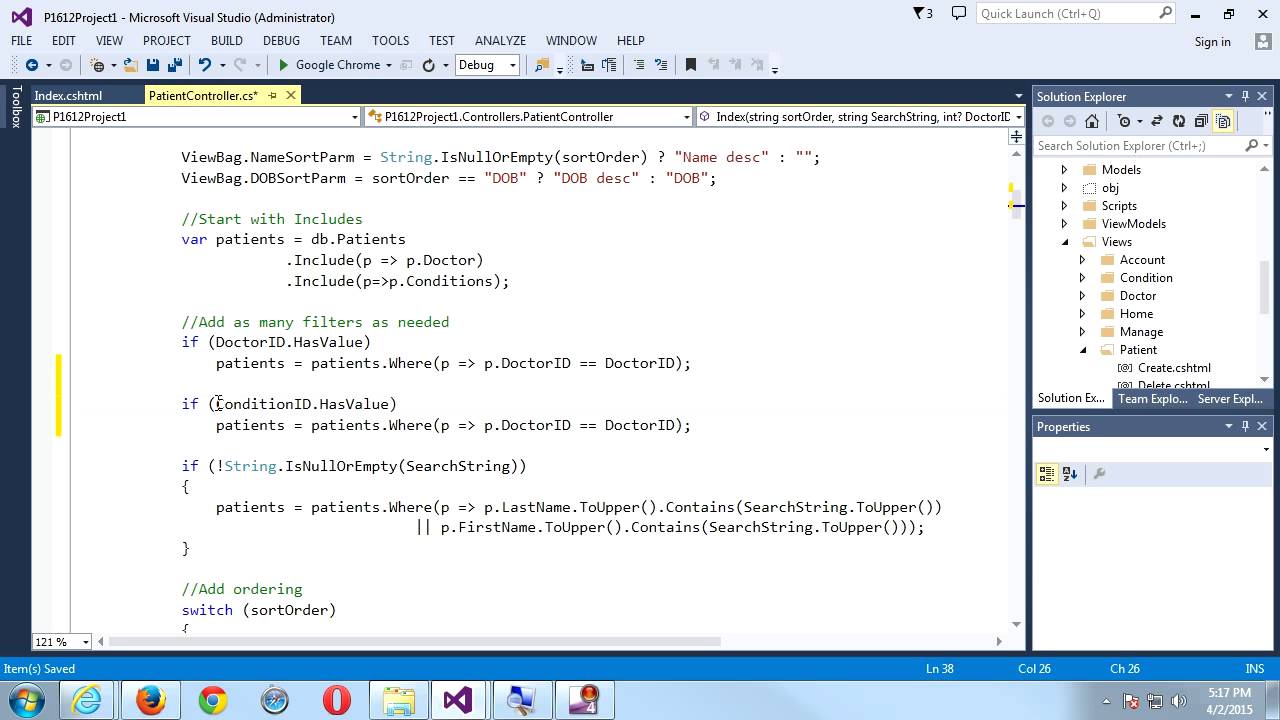1280x720 pixels.
Task: Toggle a bookmark on the current line
Action: 691,65
